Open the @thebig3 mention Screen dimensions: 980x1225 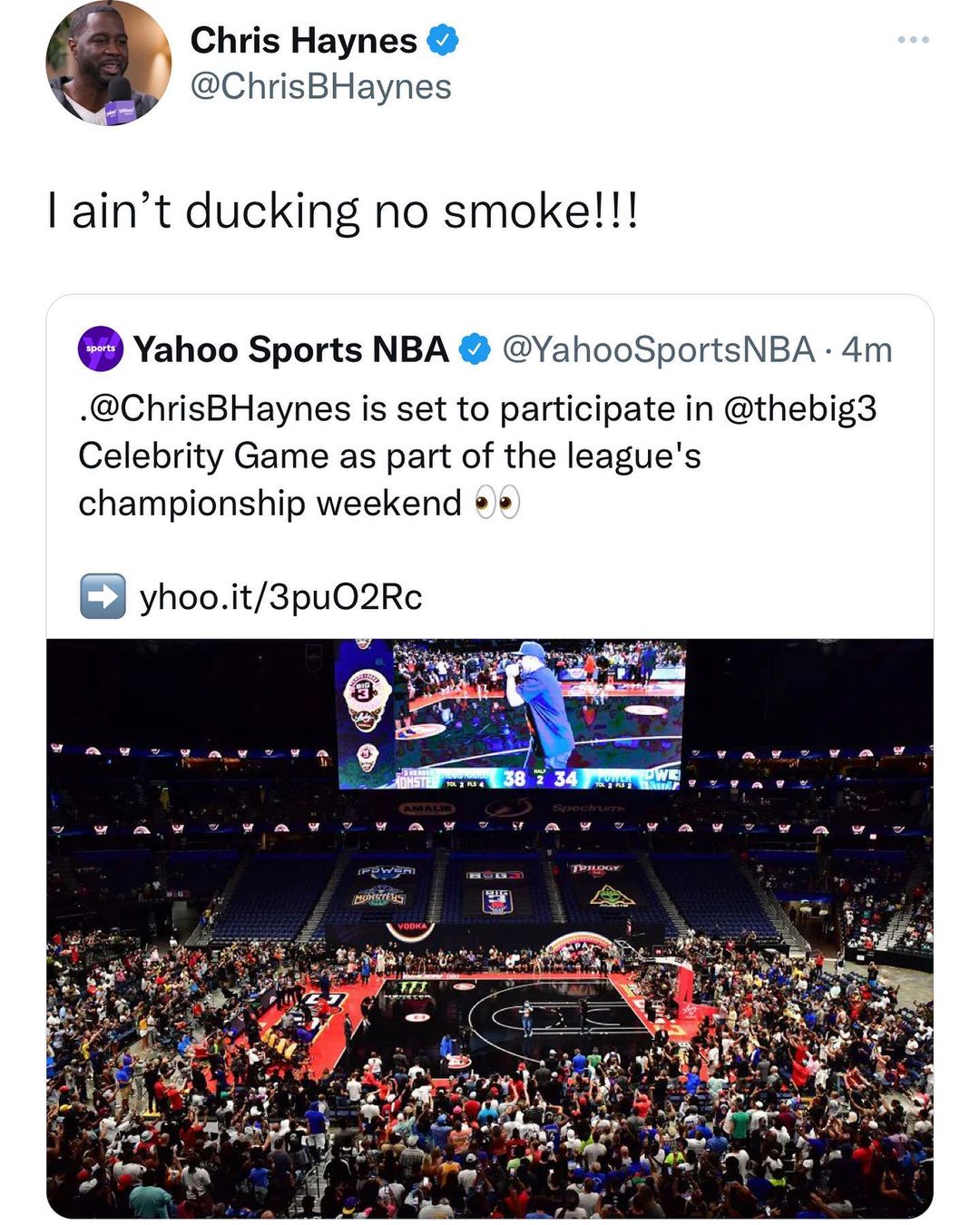(x=799, y=408)
